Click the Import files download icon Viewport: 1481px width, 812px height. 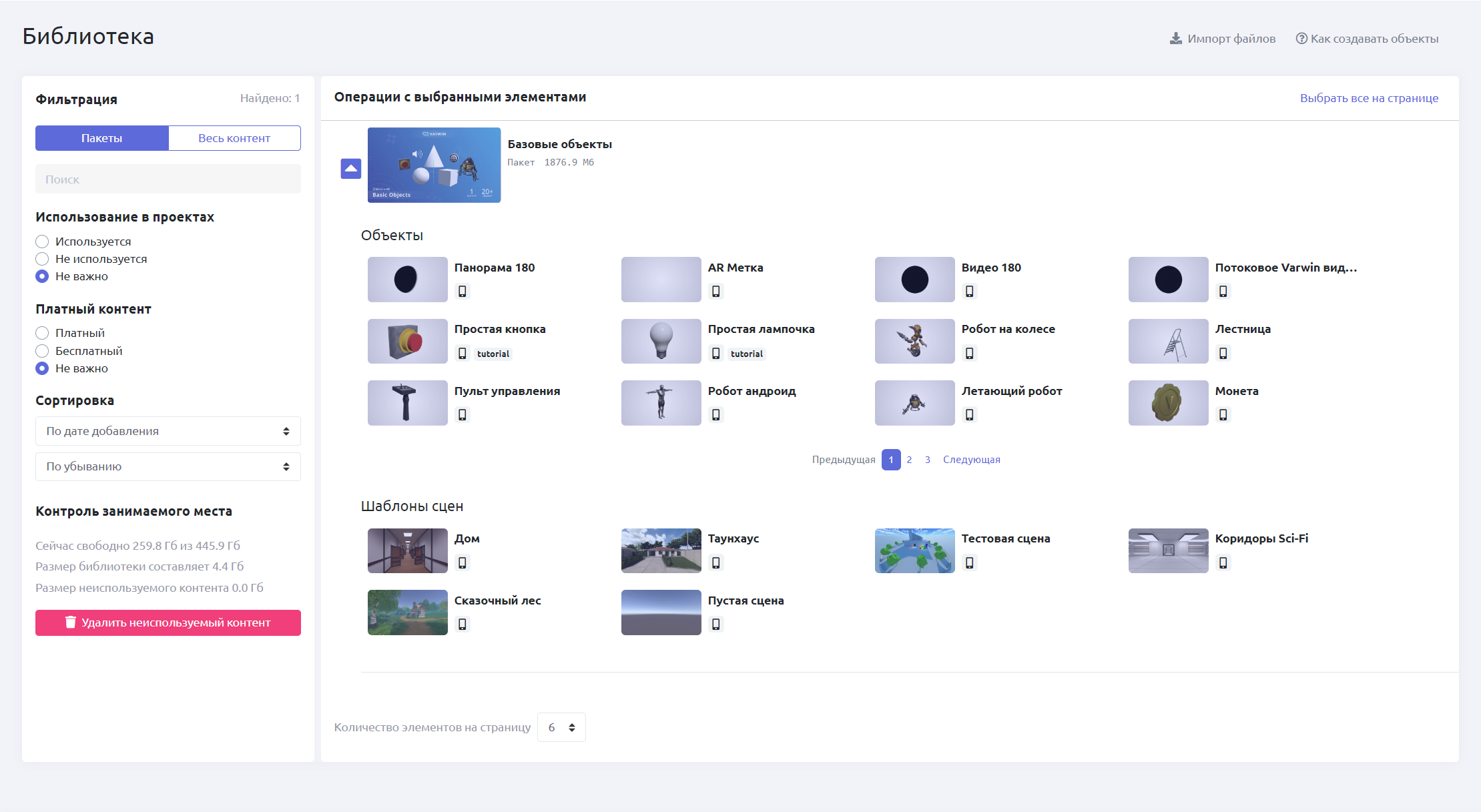pos(1175,39)
